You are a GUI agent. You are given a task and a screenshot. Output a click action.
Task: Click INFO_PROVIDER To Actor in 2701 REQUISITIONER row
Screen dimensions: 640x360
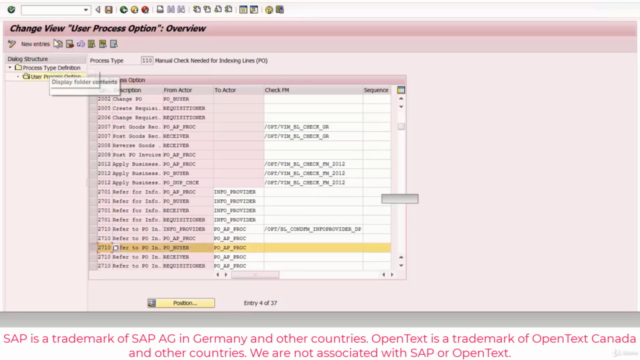(x=238, y=220)
